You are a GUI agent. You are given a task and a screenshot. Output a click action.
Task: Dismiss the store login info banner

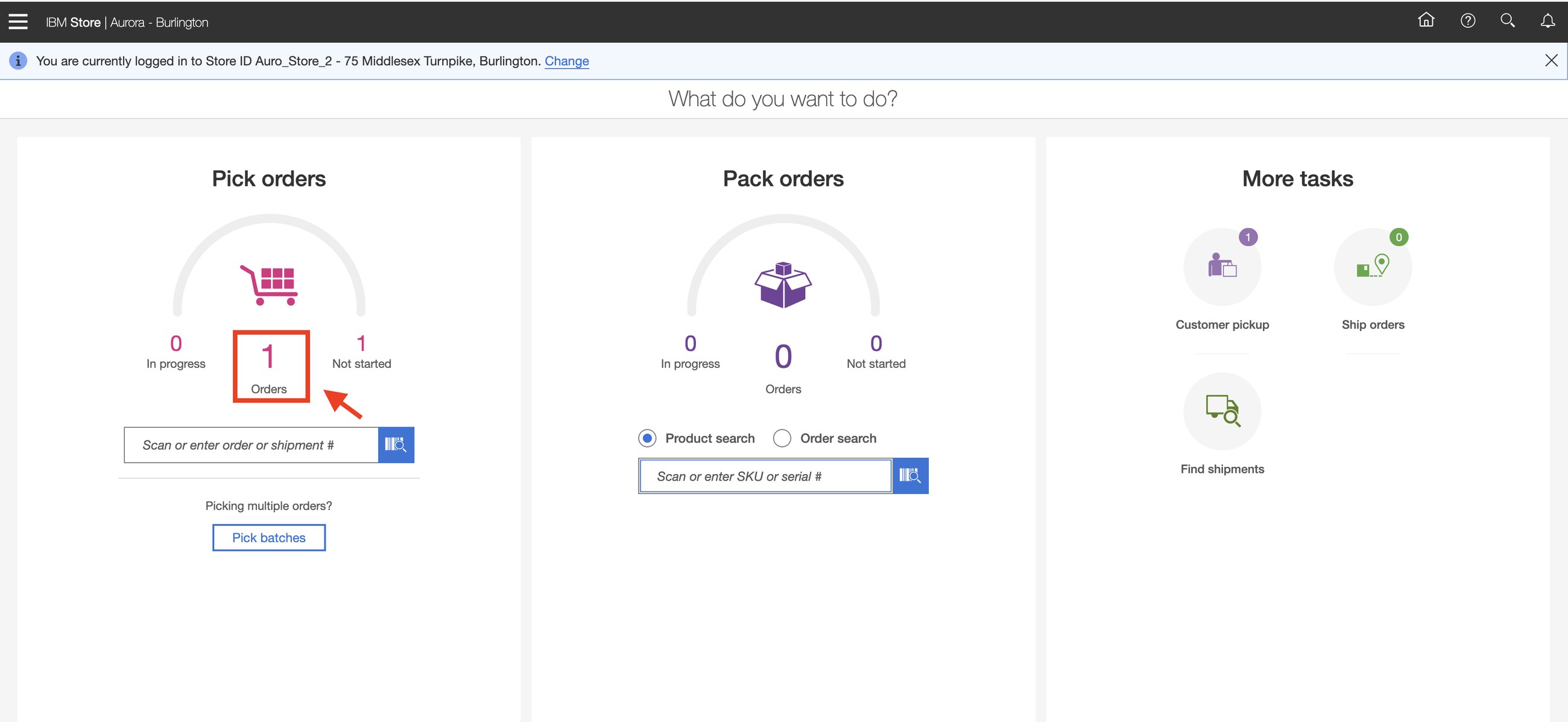click(x=1551, y=60)
